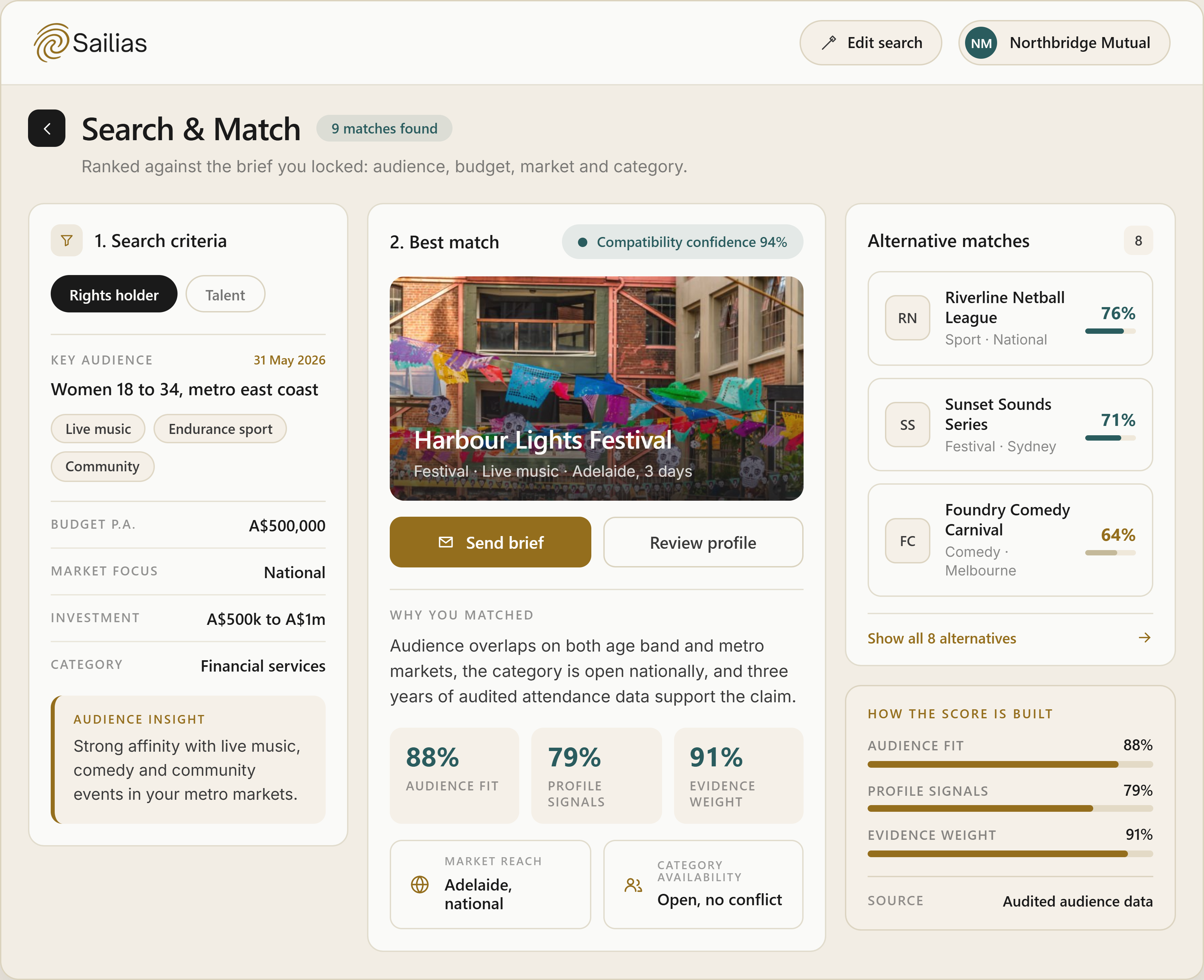Click the arrow next to Show all alternatives

pos(1144,638)
